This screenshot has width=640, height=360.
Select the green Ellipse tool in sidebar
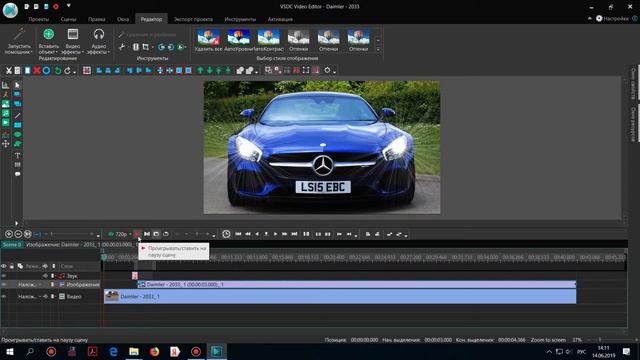point(17,134)
